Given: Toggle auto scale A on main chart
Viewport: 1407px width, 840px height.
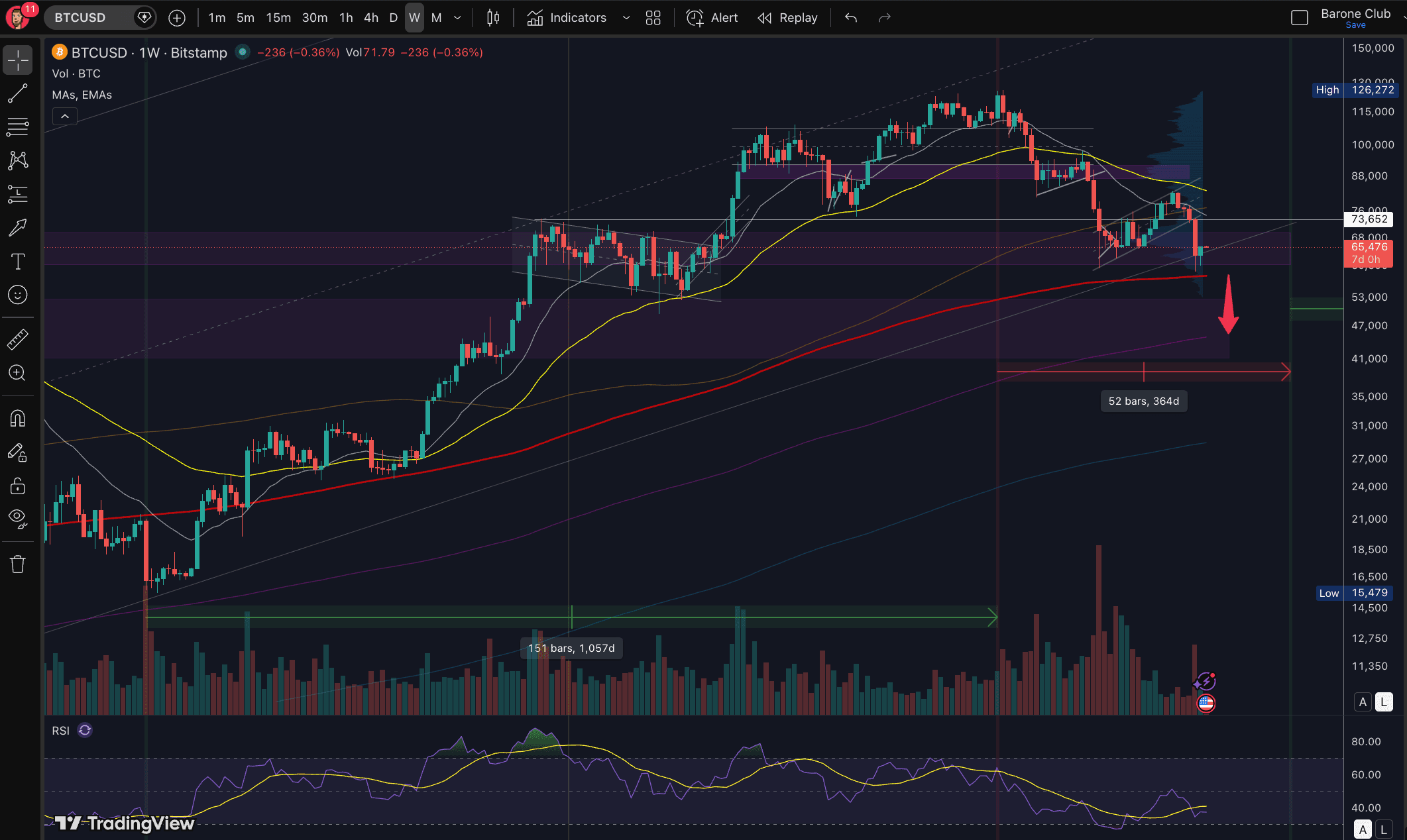Looking at the screenshot, I should coord(1363,702).
